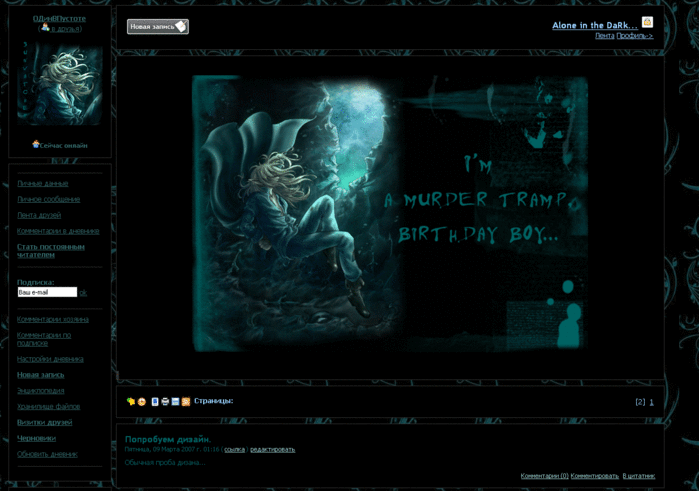Click the 'Подписка:' label text
This screenshot has height=491, width=699.
(35, 282)
